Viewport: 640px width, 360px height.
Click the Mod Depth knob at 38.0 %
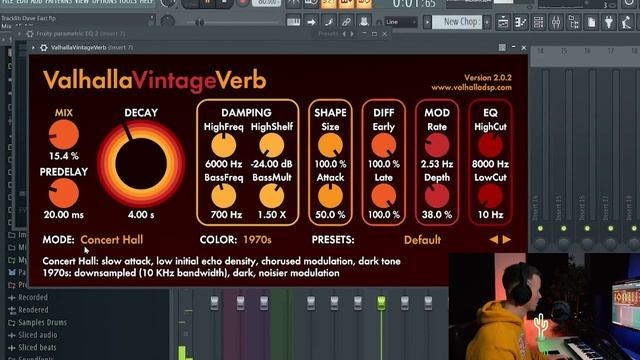click(x=437, y=196)
